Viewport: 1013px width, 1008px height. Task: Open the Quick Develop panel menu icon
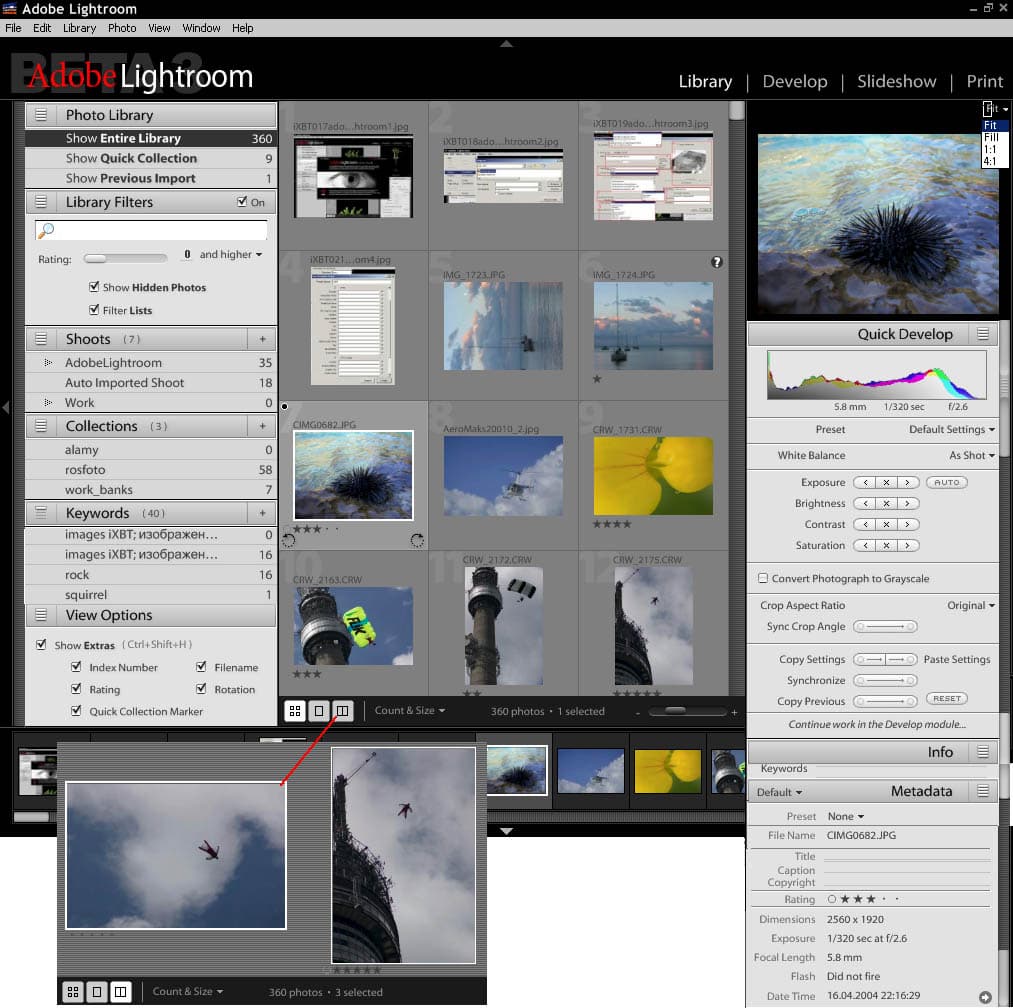click(x=983, y=334)
